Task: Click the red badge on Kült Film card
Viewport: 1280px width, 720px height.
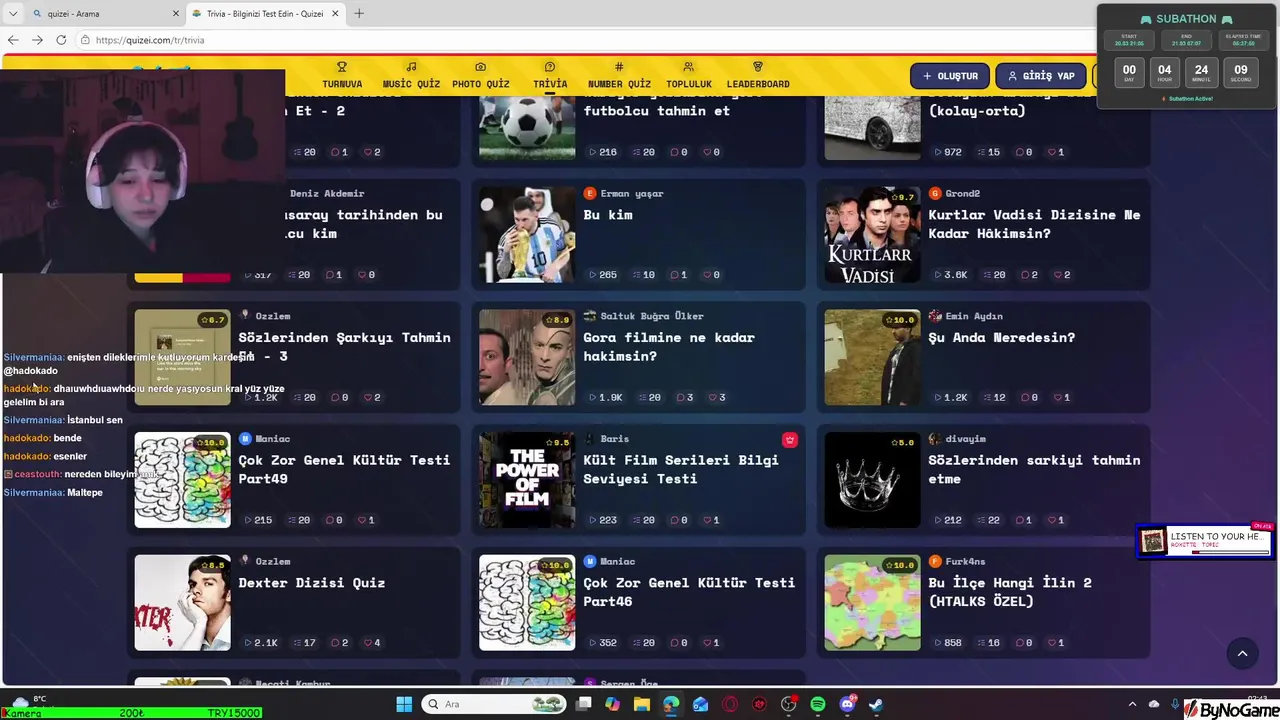Action: 790,439
